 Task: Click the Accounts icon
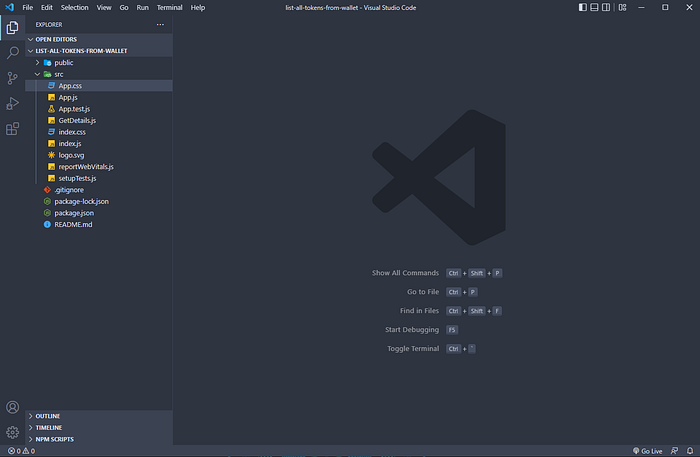[x=12, y=407]
